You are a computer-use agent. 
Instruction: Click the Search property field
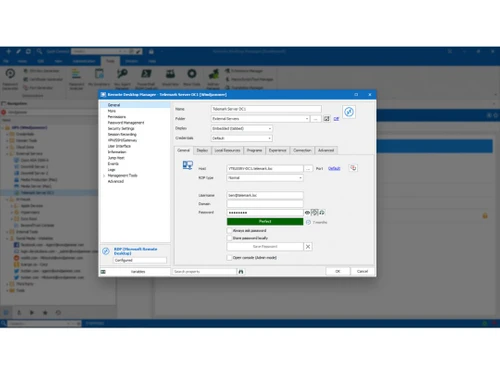coord(204,272)
